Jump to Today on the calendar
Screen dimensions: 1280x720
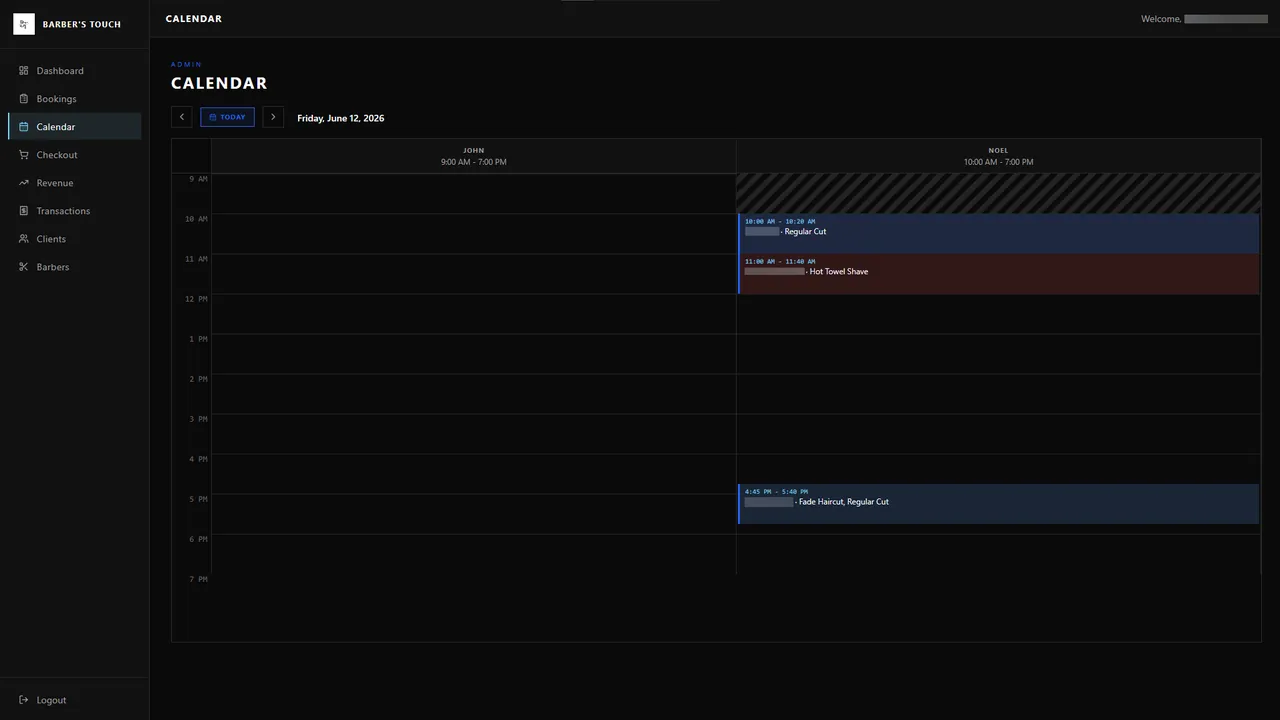point(227,117)
